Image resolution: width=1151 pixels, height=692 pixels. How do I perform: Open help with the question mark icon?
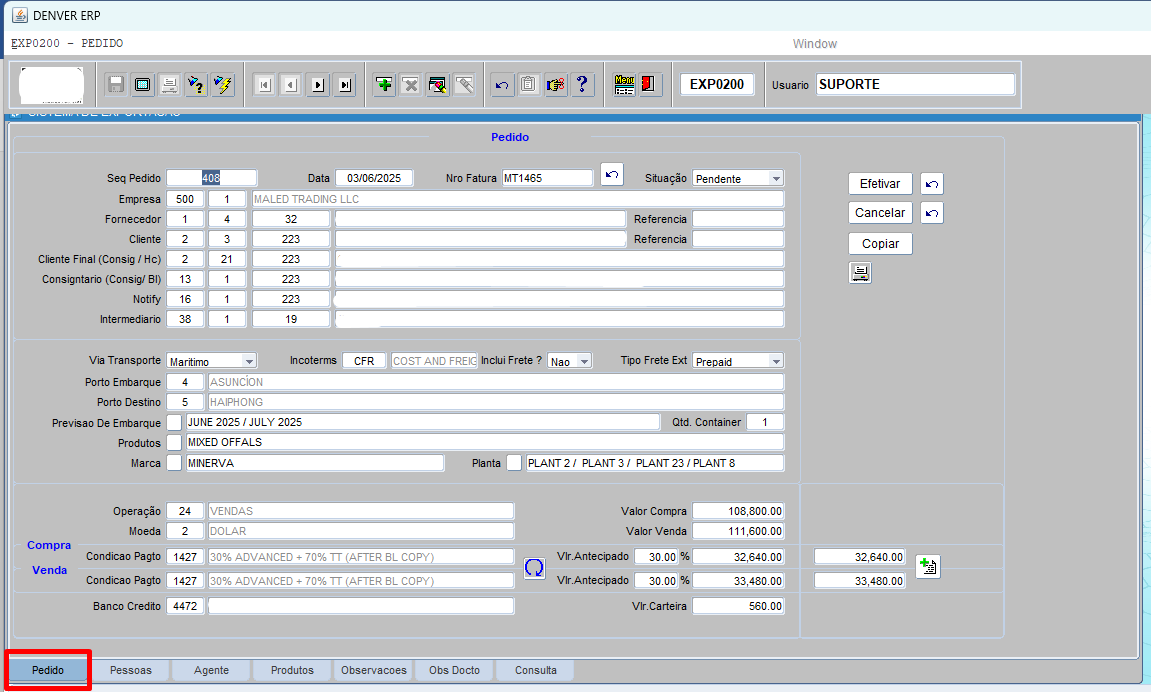(x=583, y=85)
